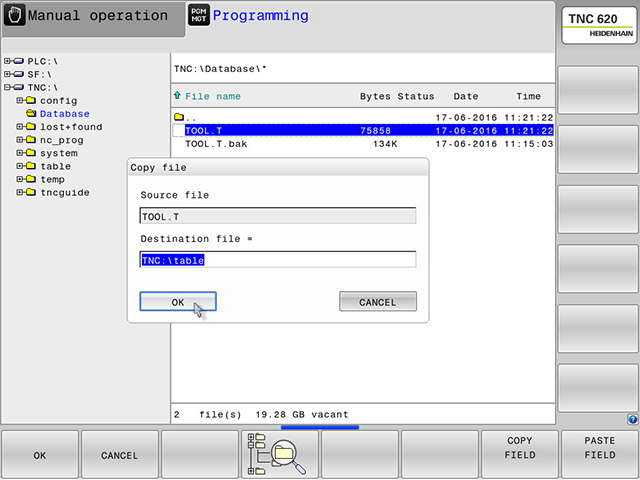This screenshot has height=480, width=640.
Task: Click the Manual operation hand icon
Action: click(14, 17)
